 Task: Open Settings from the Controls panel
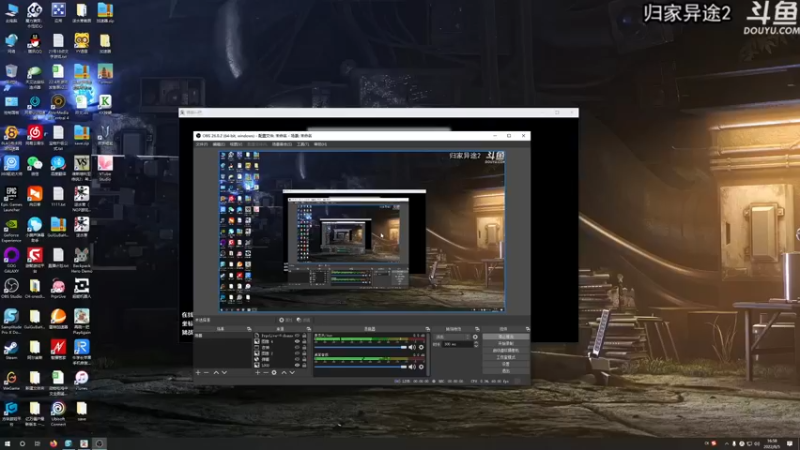506,364
